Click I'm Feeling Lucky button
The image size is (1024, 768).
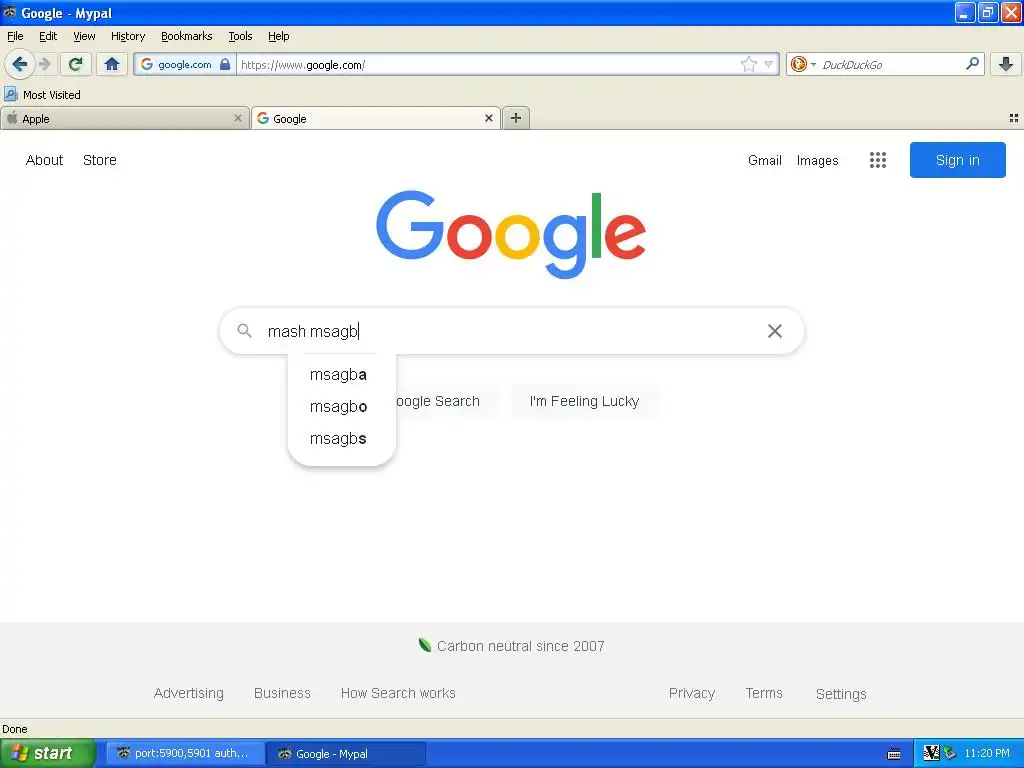click(x=584, y=401)
